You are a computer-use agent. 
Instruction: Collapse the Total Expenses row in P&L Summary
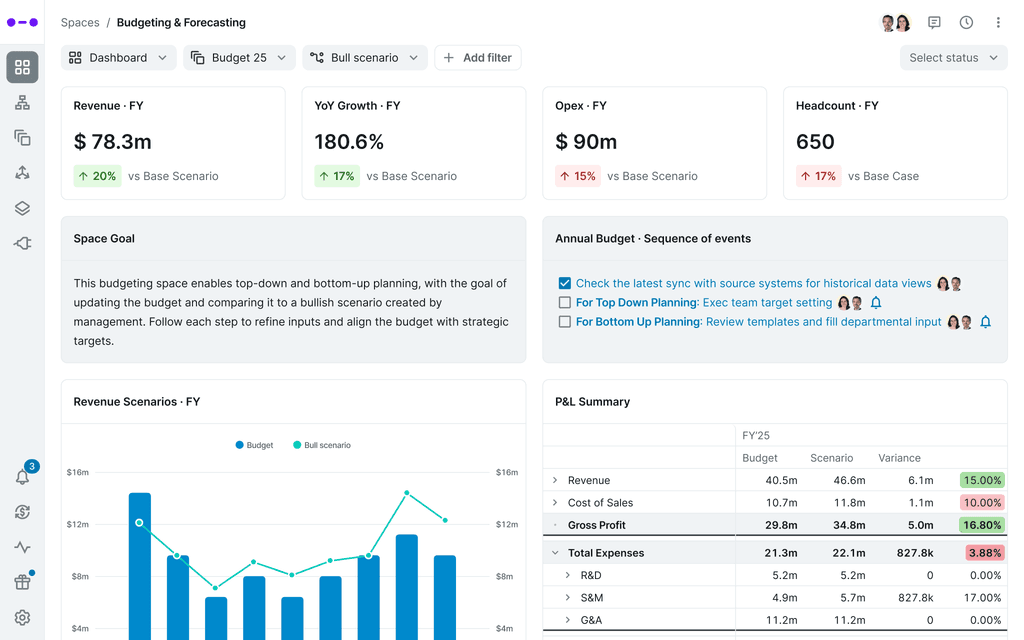click(x=556, y=552)
